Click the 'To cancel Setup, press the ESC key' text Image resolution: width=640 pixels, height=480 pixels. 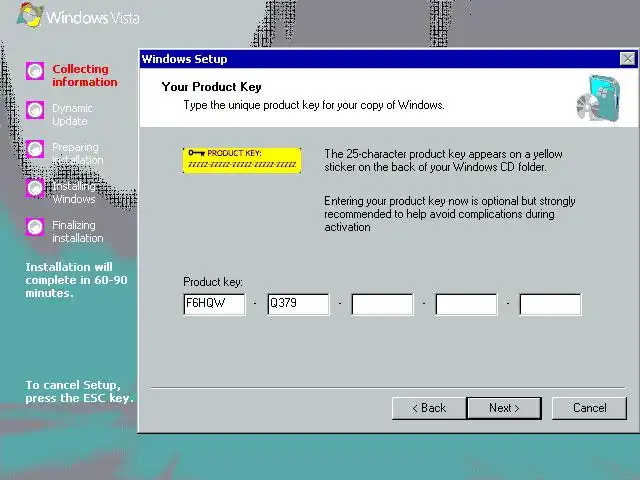point(80,391)
